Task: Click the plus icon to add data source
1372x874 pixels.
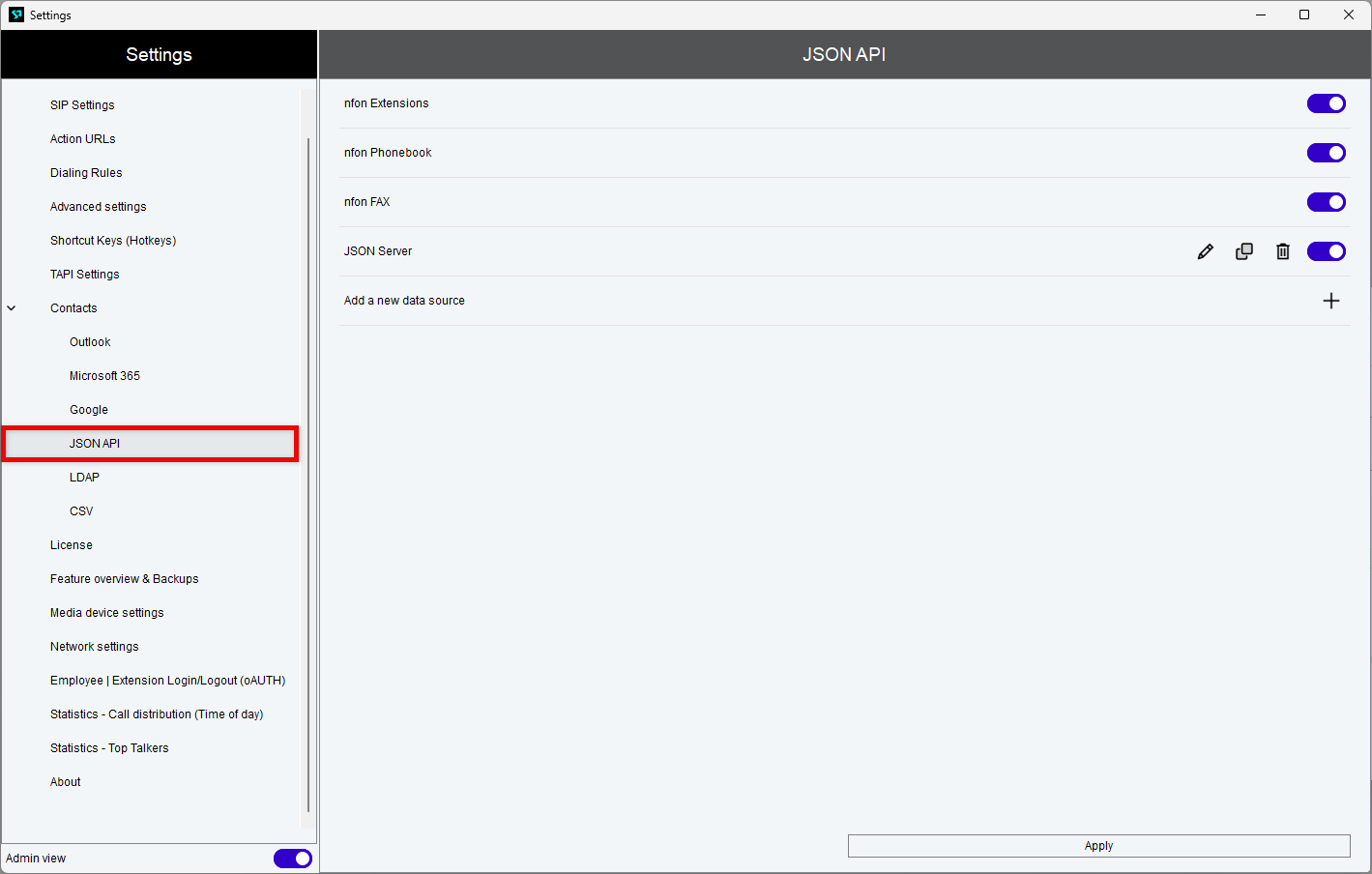Action: coord(1331,301)
